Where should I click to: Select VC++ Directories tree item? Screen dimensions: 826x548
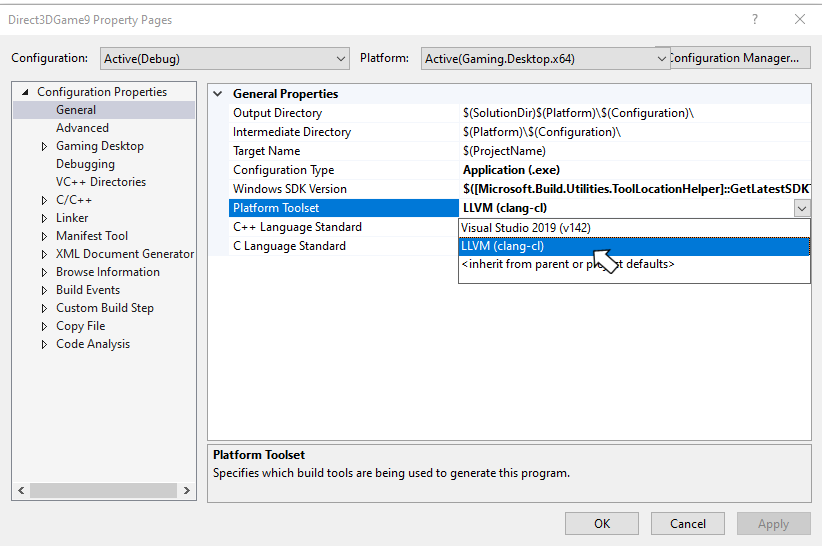[101, 182]
